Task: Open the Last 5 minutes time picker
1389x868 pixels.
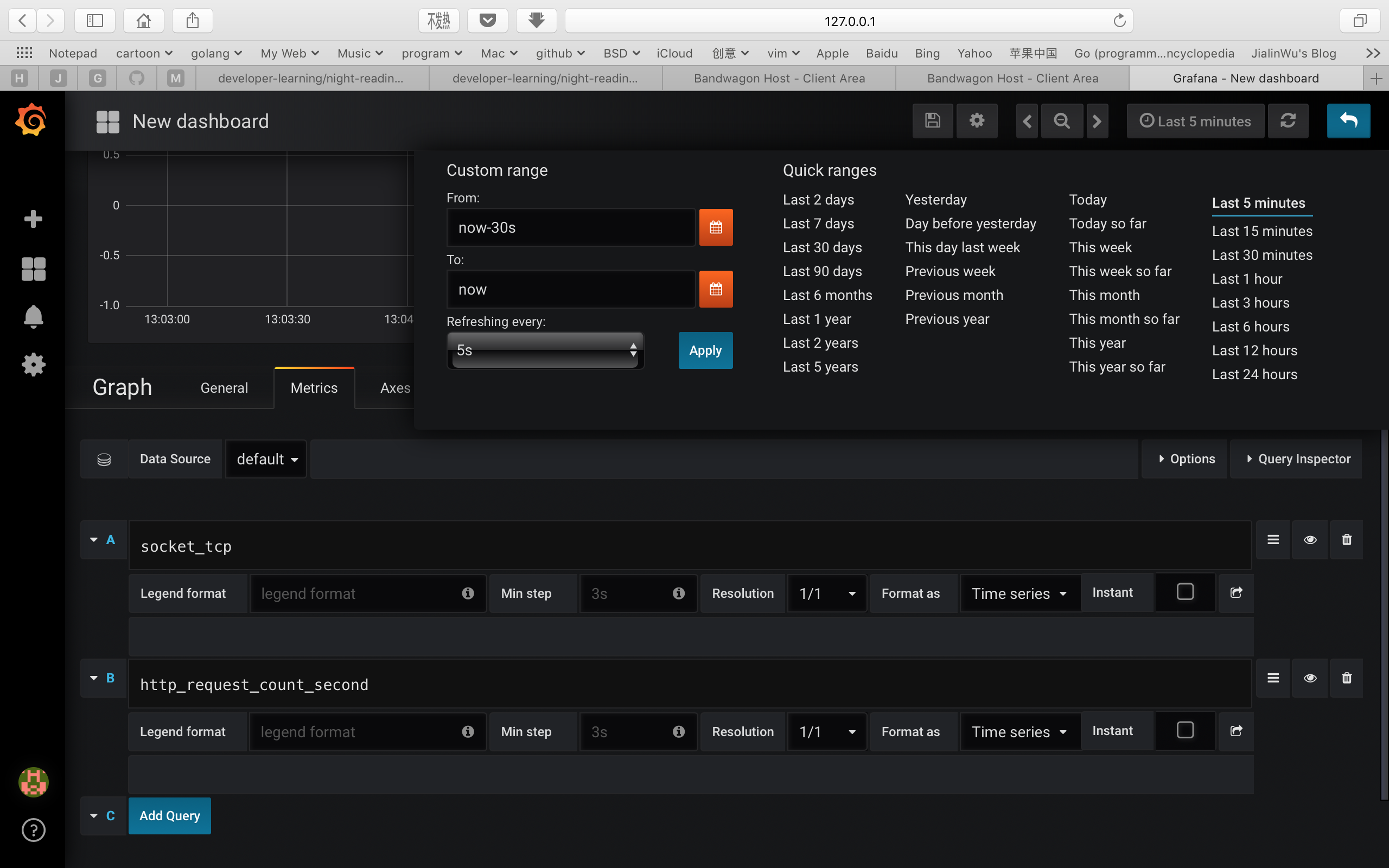Action: coord(1195,121)
